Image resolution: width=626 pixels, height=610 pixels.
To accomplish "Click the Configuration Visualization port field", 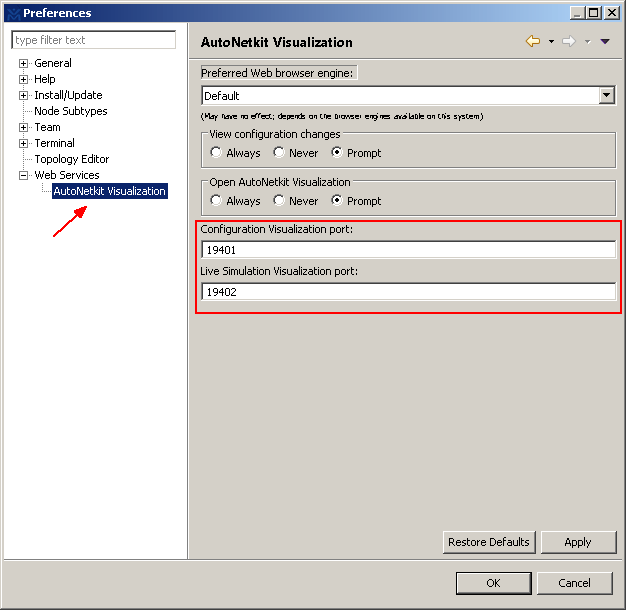I will click(408, 250).
